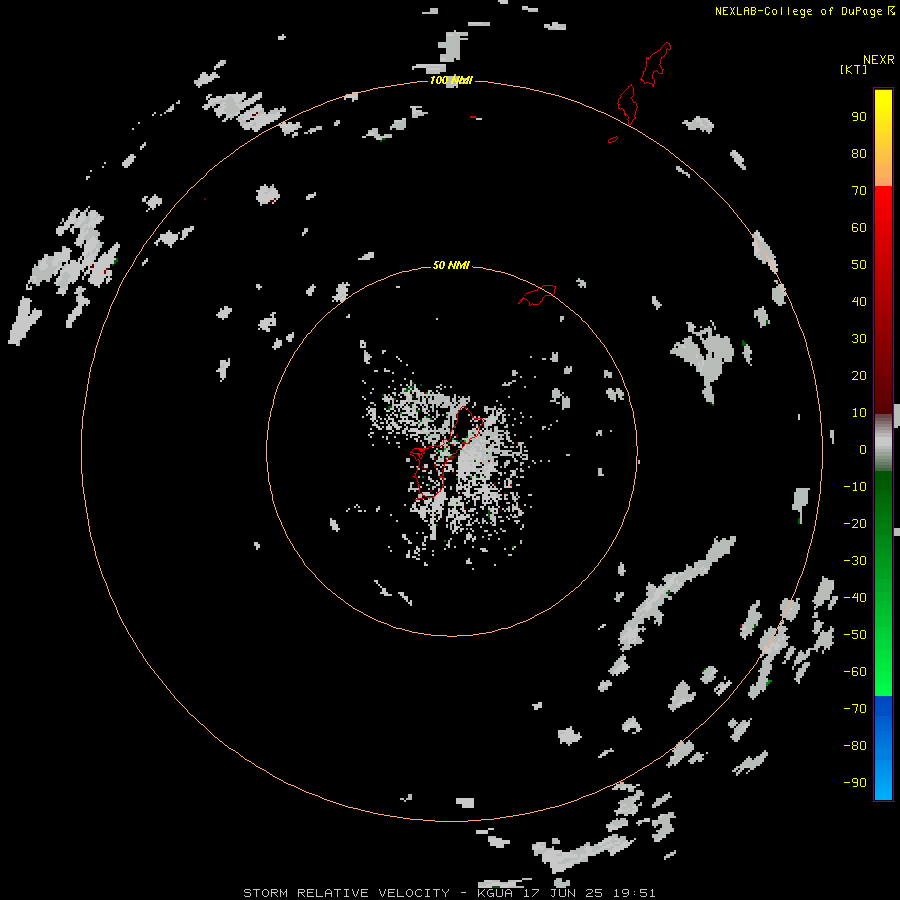Click the 17 JUN 25 19:51 timestamp

[589, 893]
